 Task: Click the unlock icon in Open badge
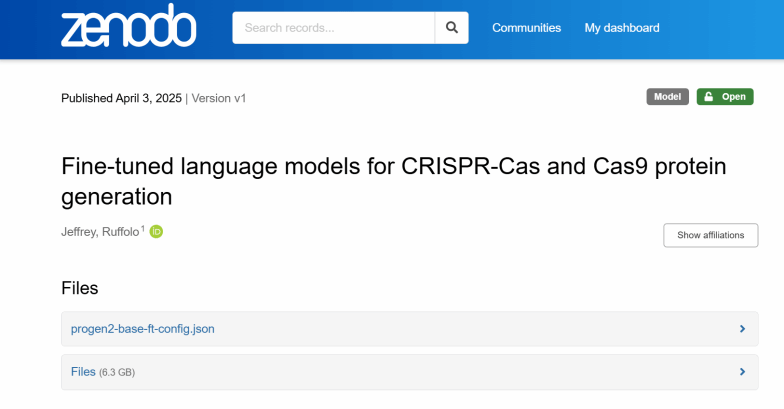[708, 97]
